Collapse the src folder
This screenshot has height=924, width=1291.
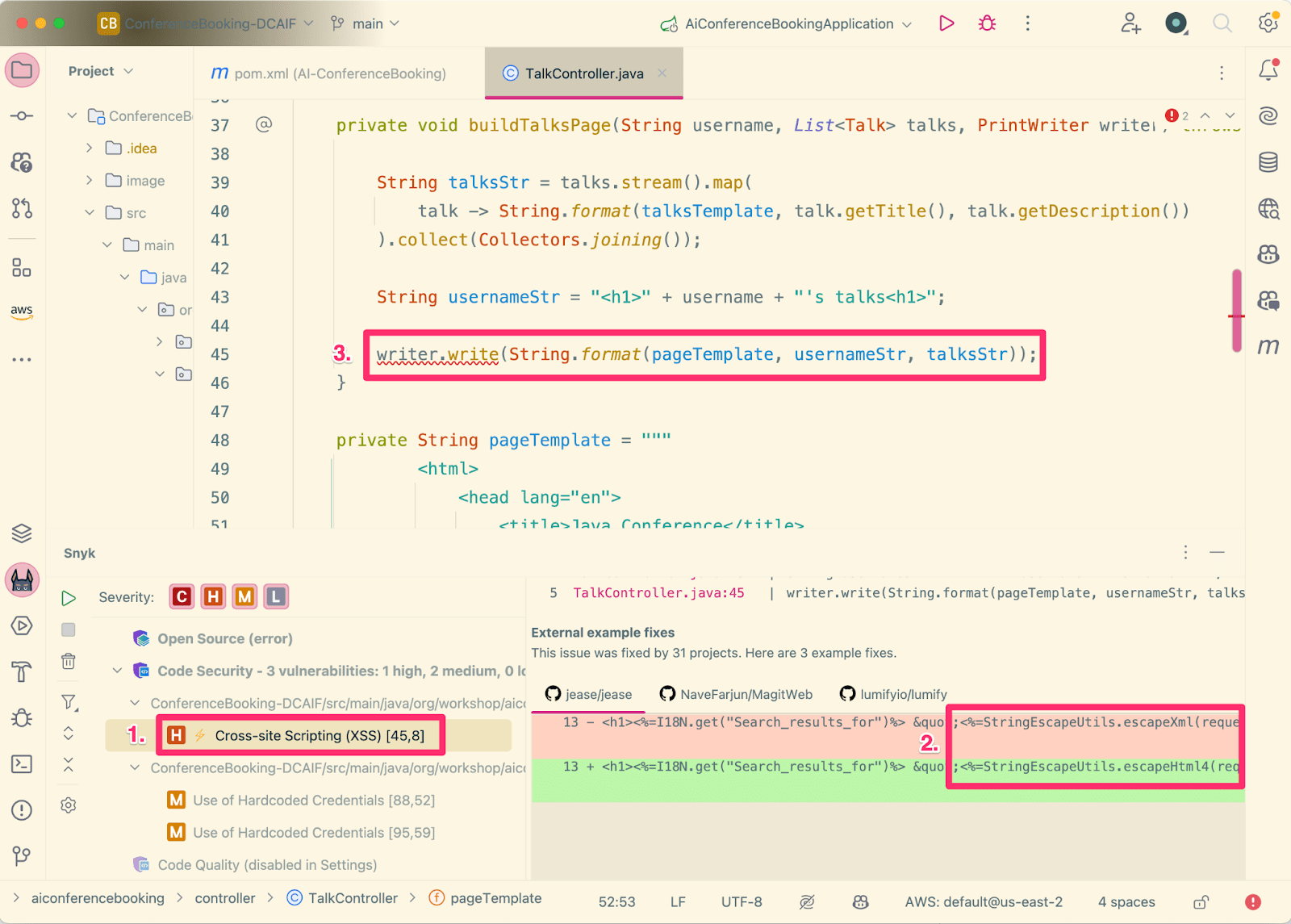point(90,212)
